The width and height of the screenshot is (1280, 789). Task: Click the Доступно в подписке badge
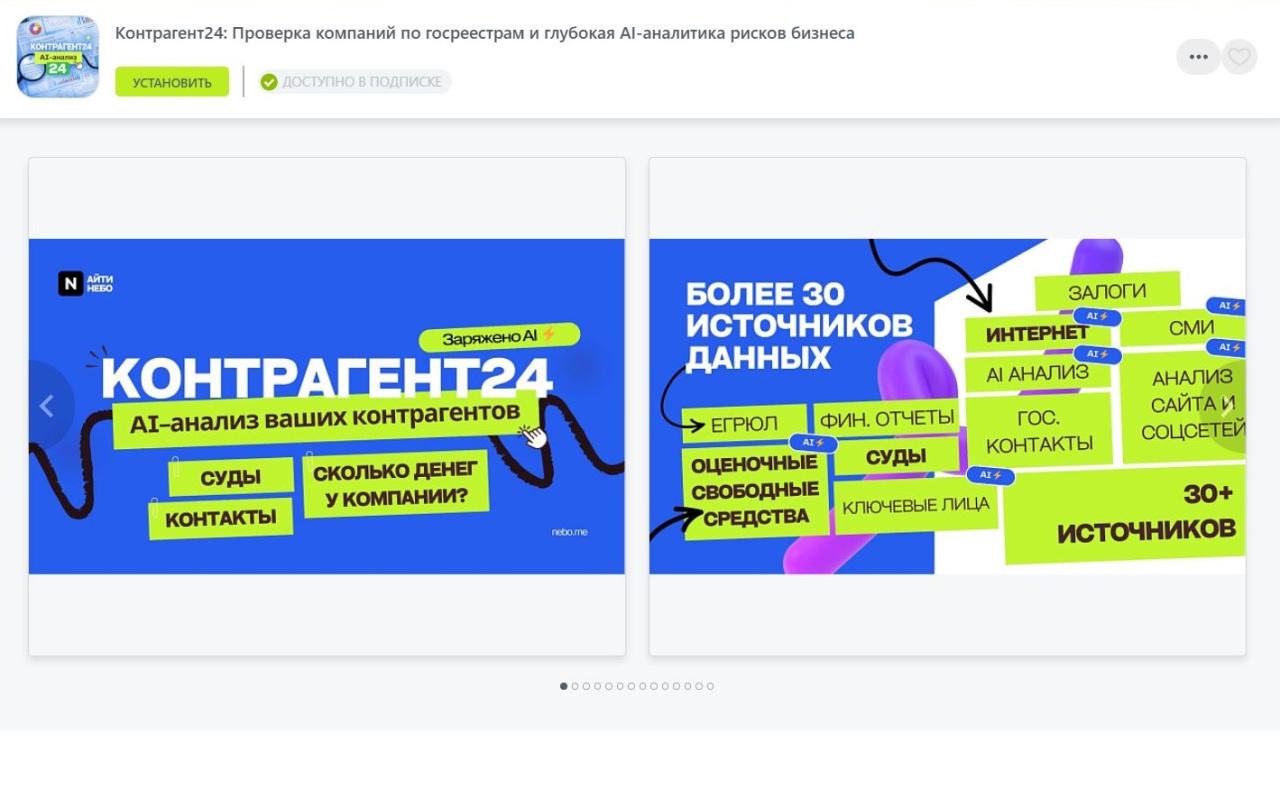[x=355, y=82]
